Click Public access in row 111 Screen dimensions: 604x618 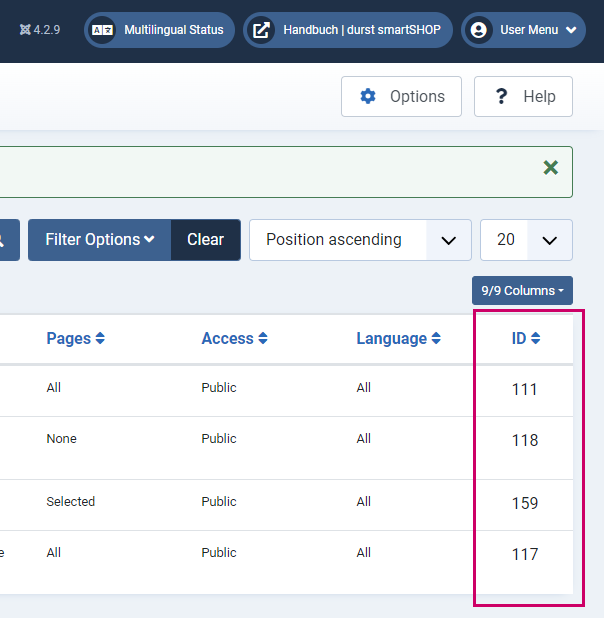[219, 388]
